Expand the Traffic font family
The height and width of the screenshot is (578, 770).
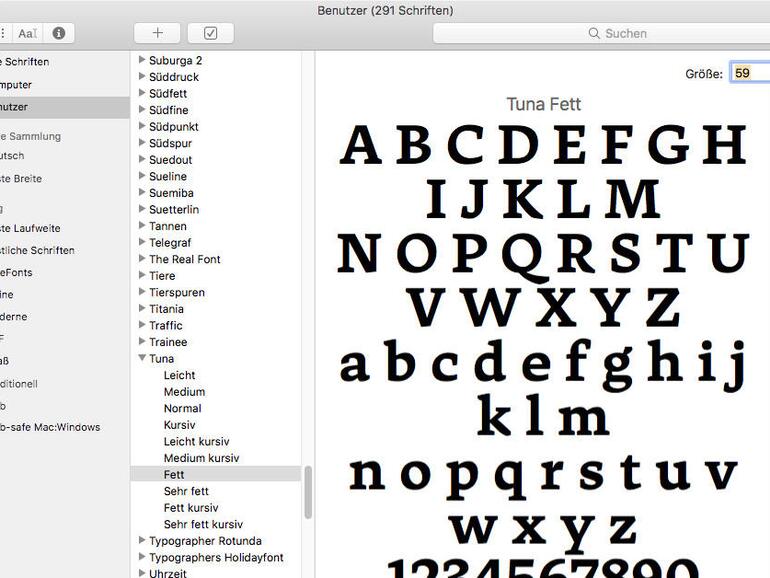[x=142, y=325]
